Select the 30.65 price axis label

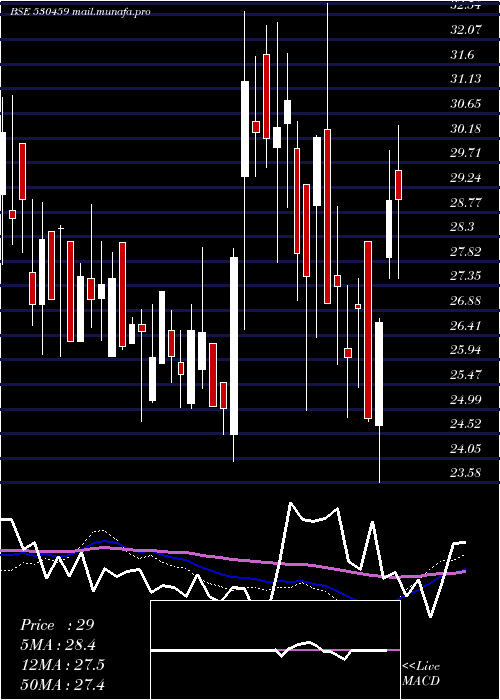click(x=466, y=104)
